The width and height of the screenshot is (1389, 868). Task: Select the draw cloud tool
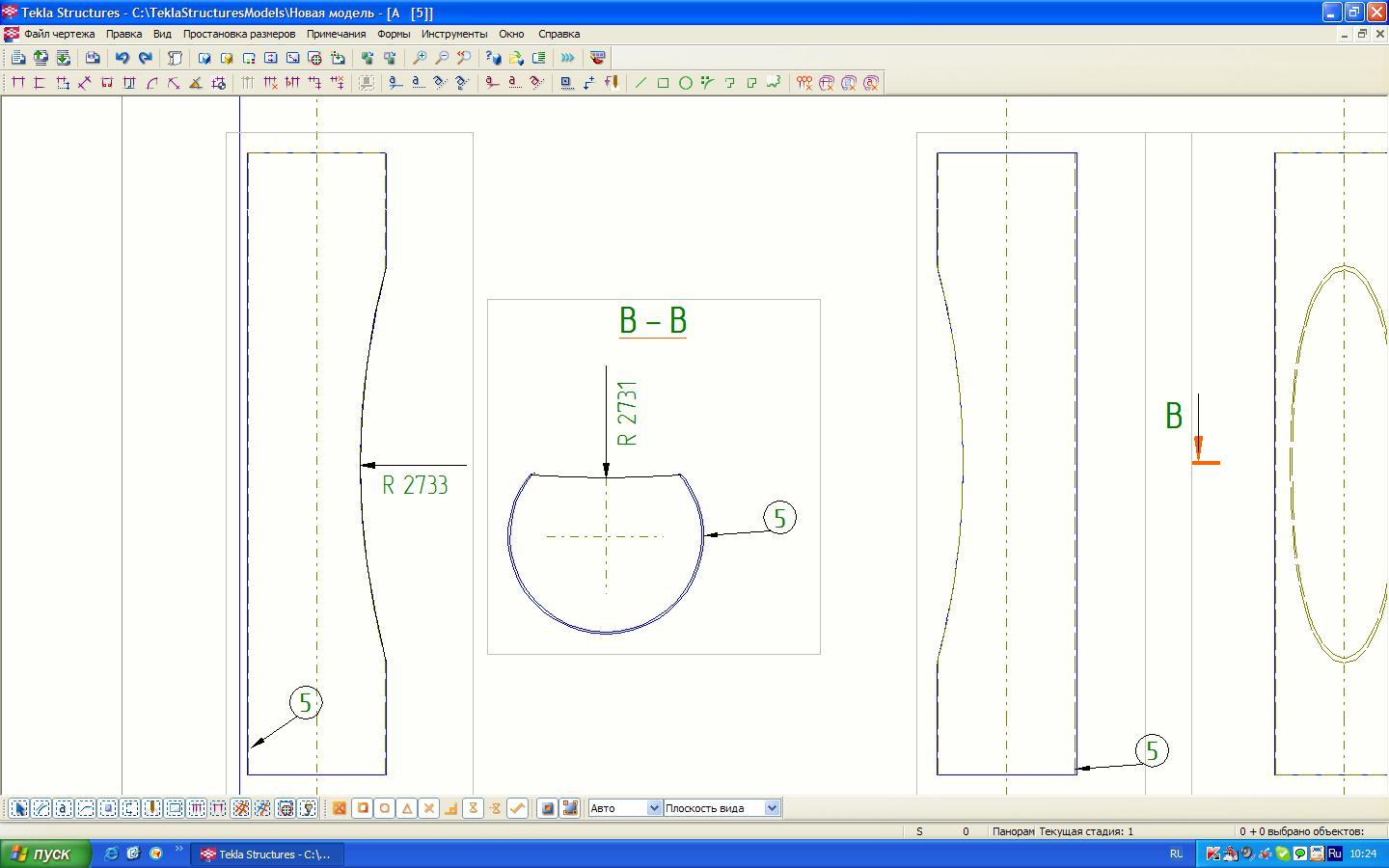pyautogui.click(x=774, y=83)
